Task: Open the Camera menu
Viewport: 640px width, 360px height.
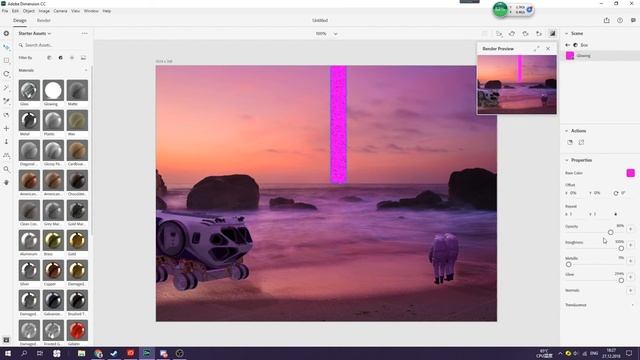Action: tap(60, 11)
